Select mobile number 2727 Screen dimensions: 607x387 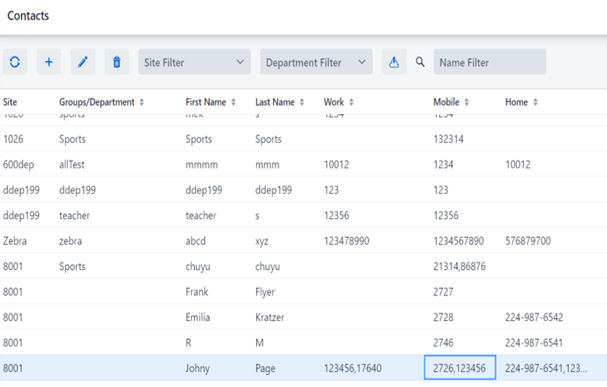443,292
